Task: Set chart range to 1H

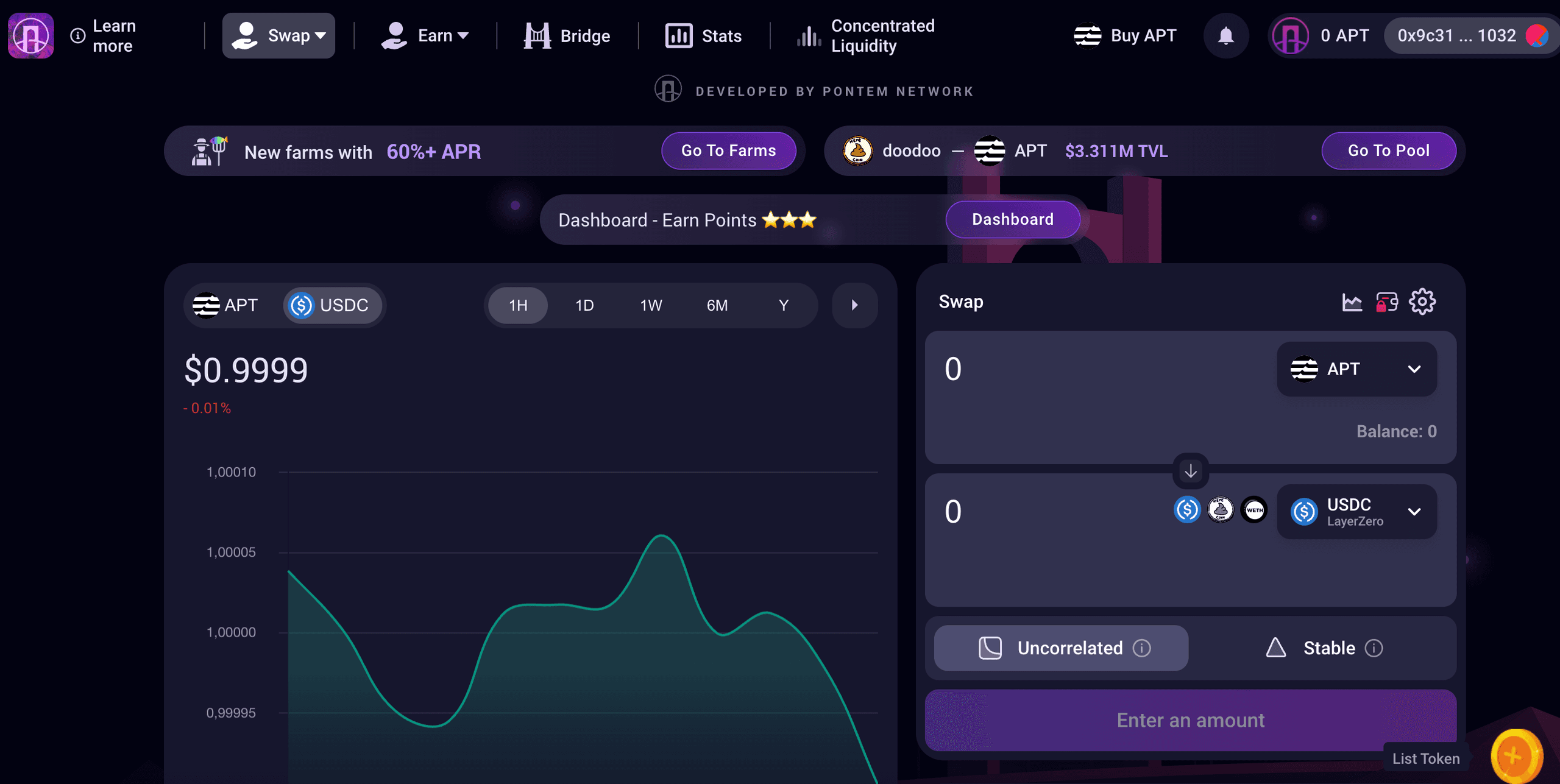Action: tap(518, 305)
